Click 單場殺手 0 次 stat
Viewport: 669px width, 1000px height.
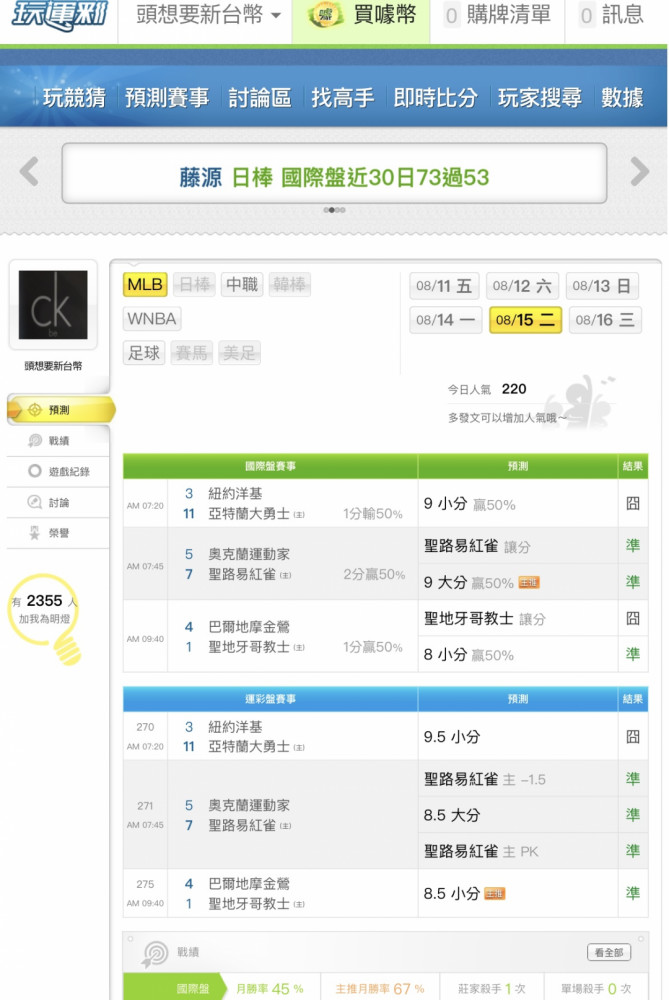coord(596,989)
